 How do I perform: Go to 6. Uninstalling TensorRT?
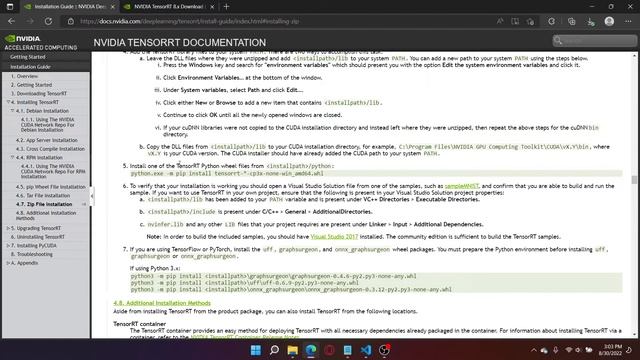[x=38, y=237]
